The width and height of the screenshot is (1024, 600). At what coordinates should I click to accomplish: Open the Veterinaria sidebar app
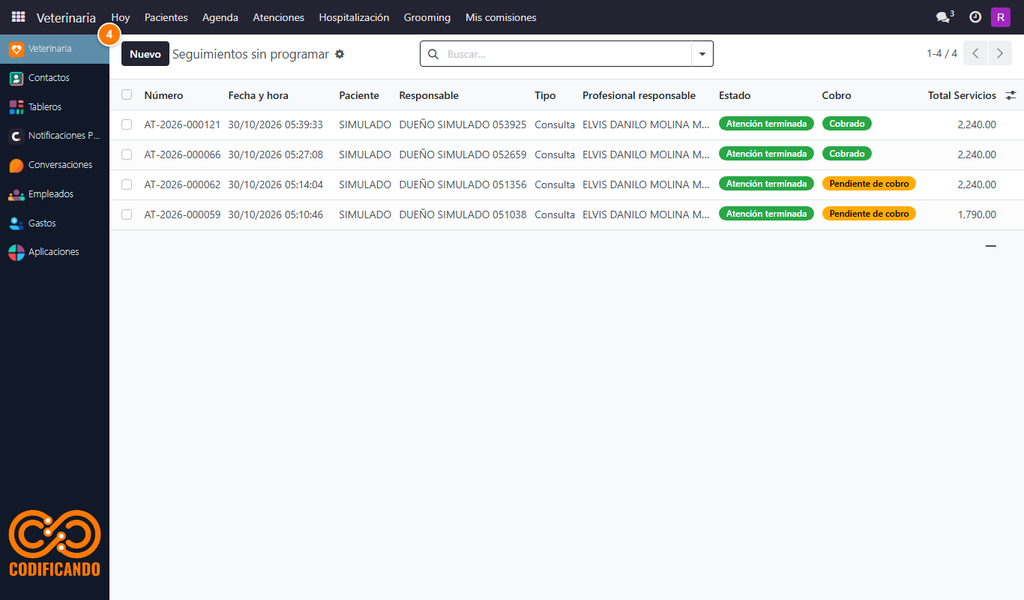coord(55,49)
